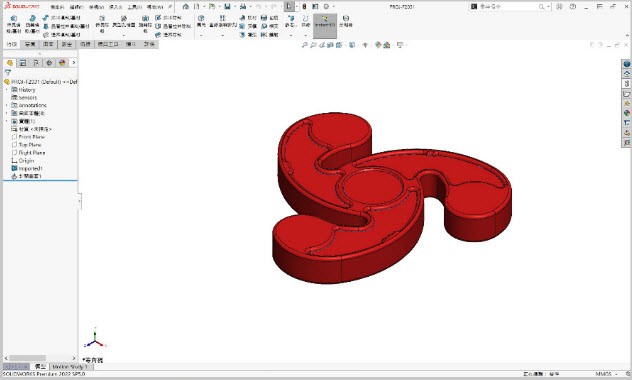632x380 pixels.
Task: Select the Boundary Boss/Base command
Action: point(62,35)
